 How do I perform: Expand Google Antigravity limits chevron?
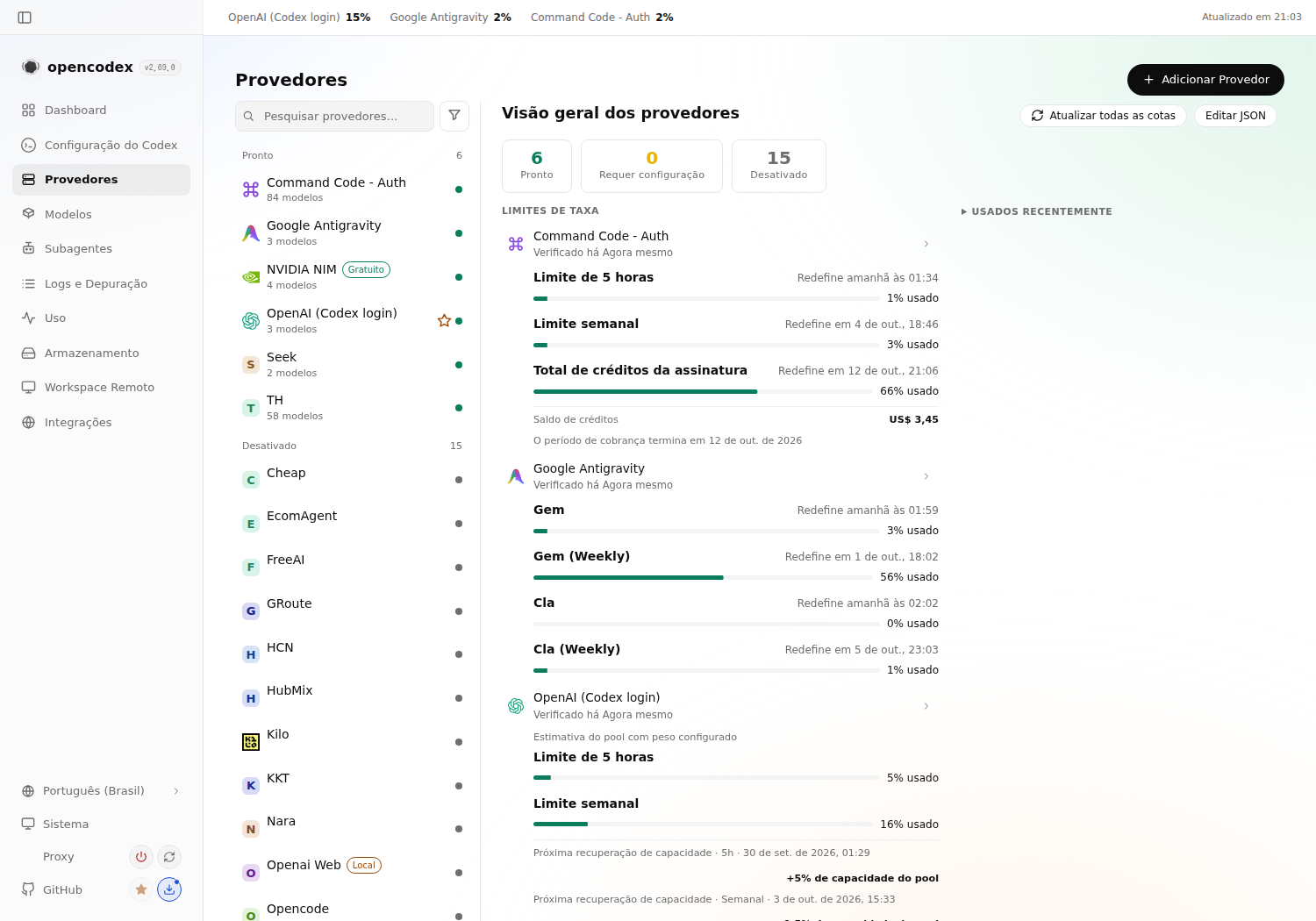(926, 476)
